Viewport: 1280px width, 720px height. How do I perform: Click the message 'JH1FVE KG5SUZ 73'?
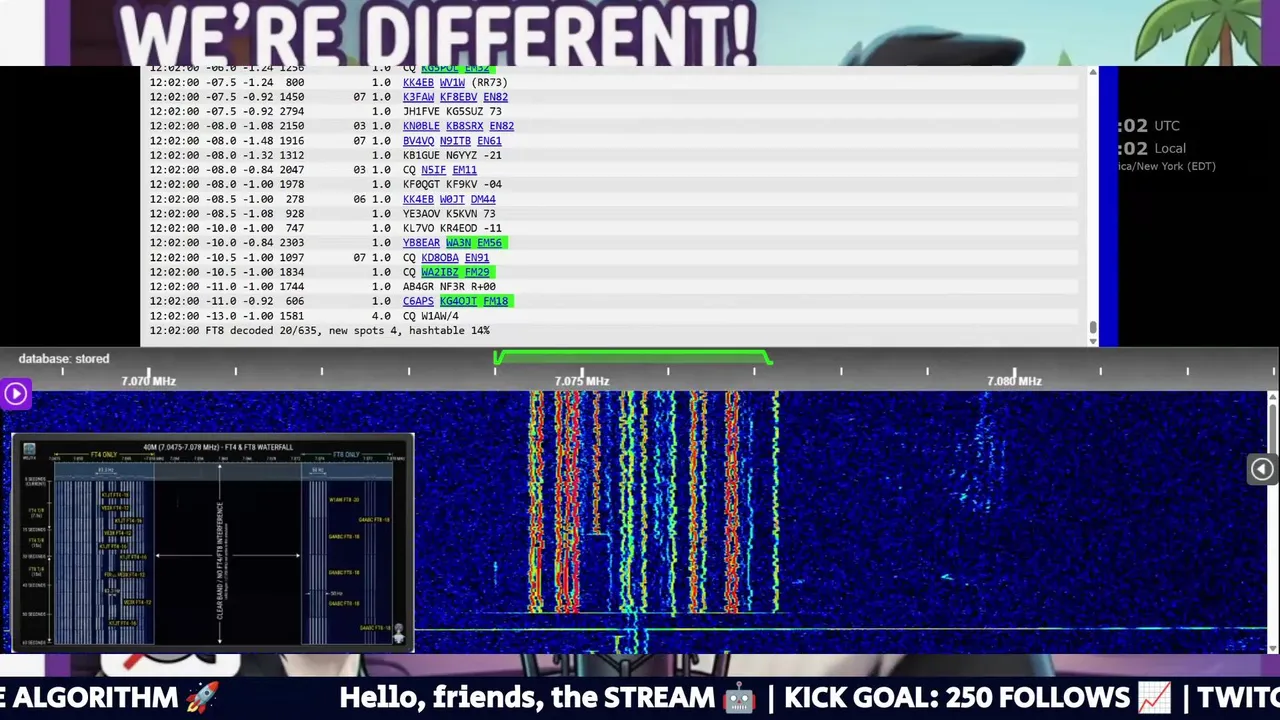pos(452,112)
